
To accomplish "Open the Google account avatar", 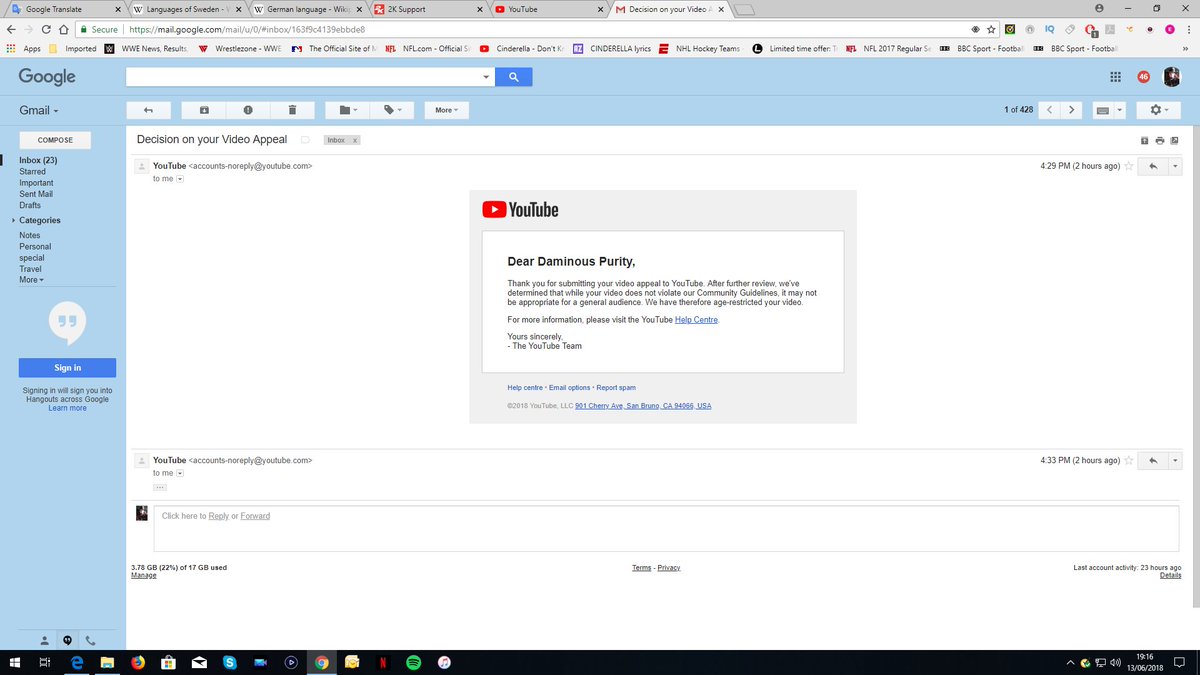I will point(1172,77).
